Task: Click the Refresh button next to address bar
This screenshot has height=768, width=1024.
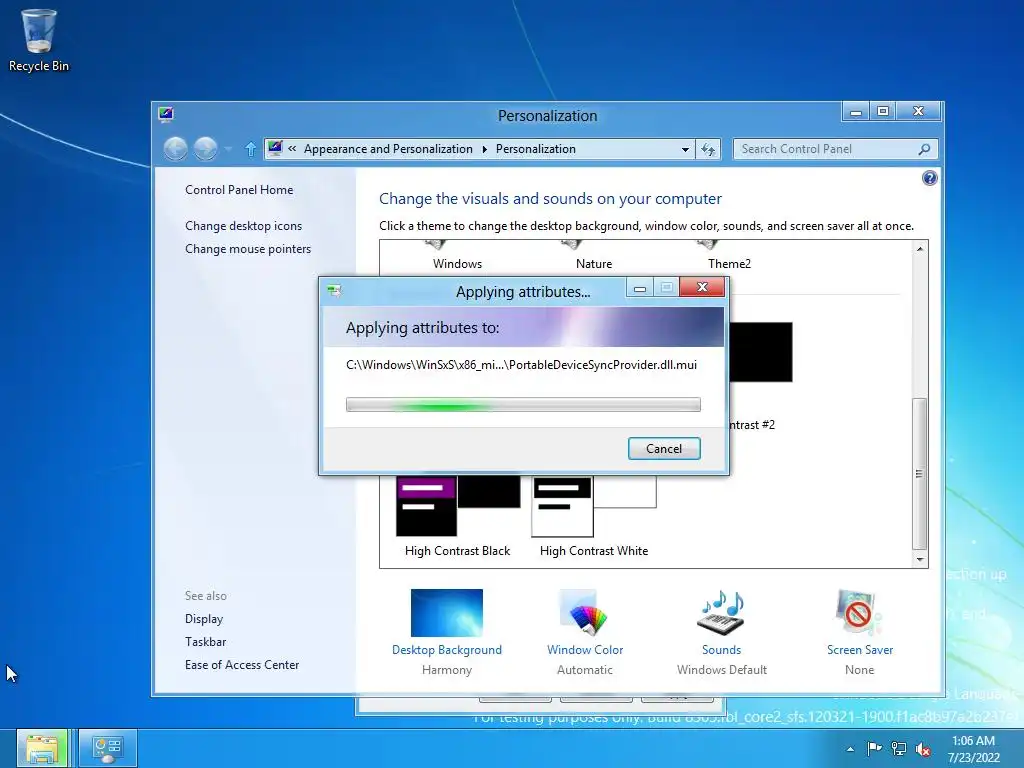Action: [708, 150]
